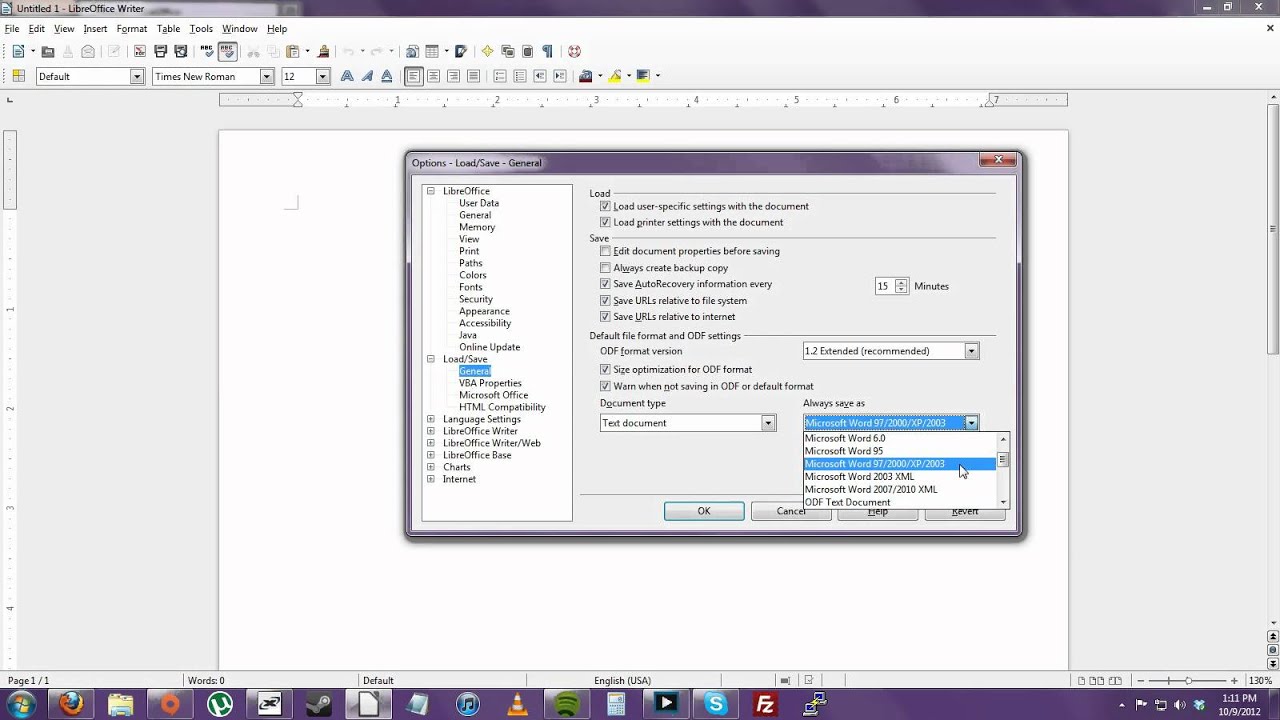Image resolution: width=1280 pixels, height=720 pixels.
Task: Open the Page Preview icon
Action: point(181,51)
